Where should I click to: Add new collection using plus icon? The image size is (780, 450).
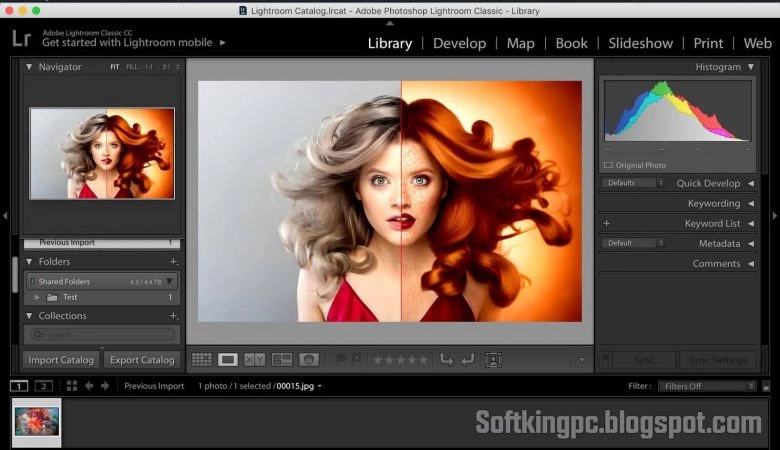[174, 316]
